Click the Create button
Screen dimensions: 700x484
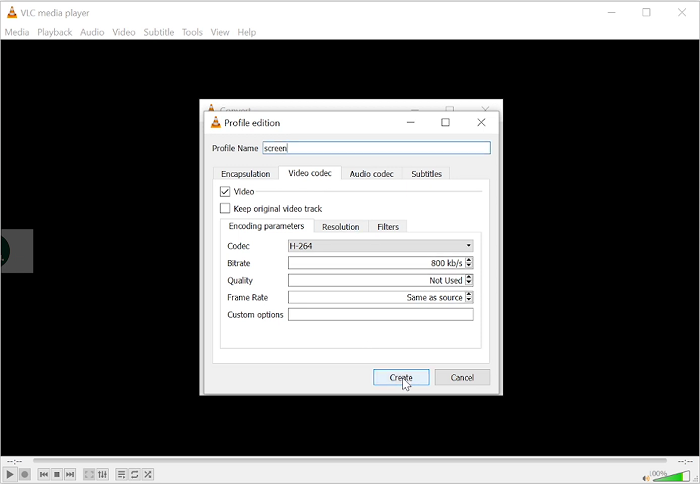click(401, 377)
